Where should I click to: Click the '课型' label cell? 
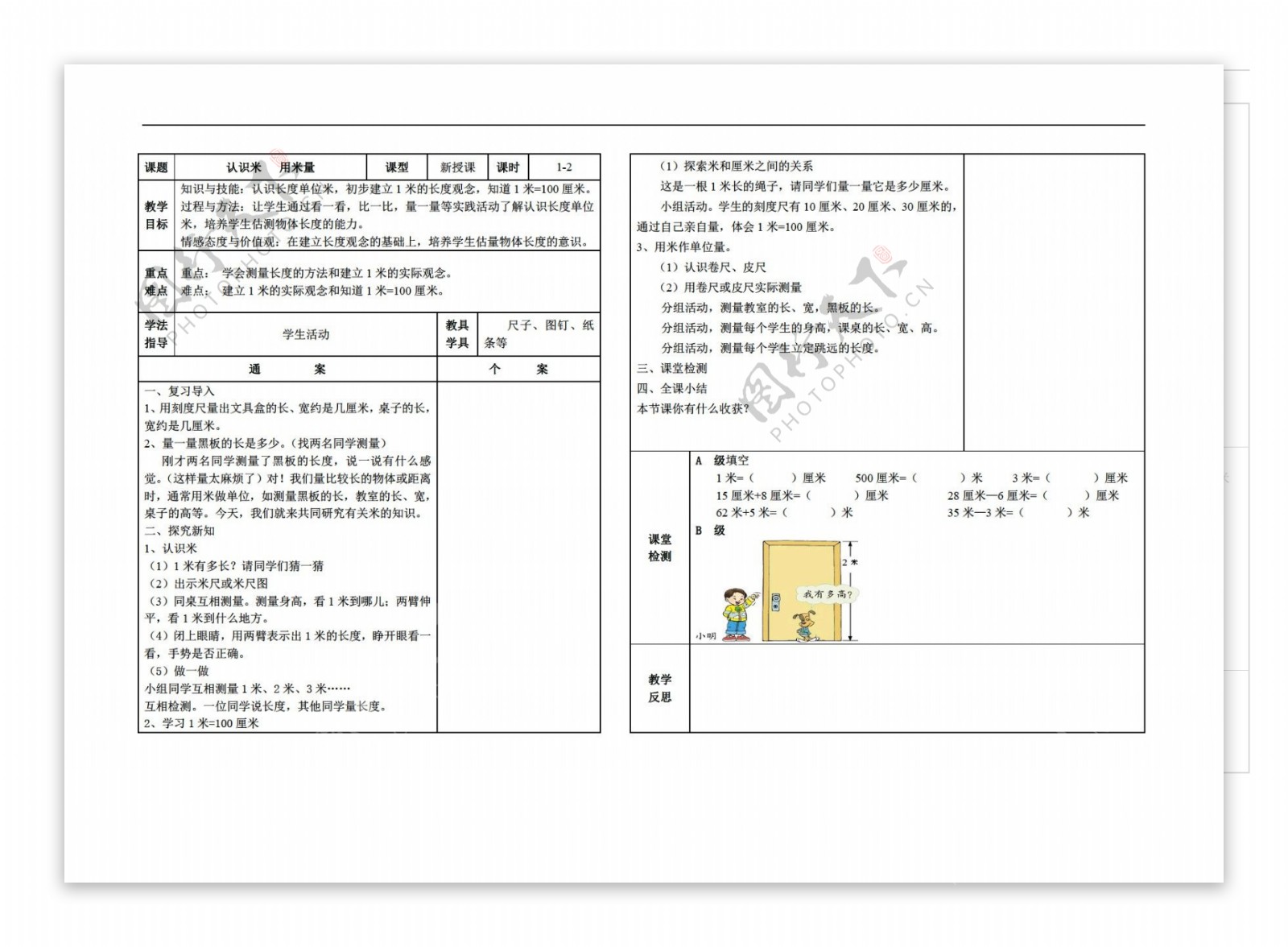click(397, 167)
